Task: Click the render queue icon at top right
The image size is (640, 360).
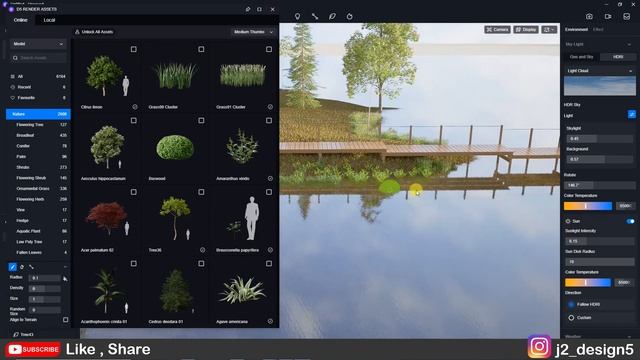Action: [627, 16]
